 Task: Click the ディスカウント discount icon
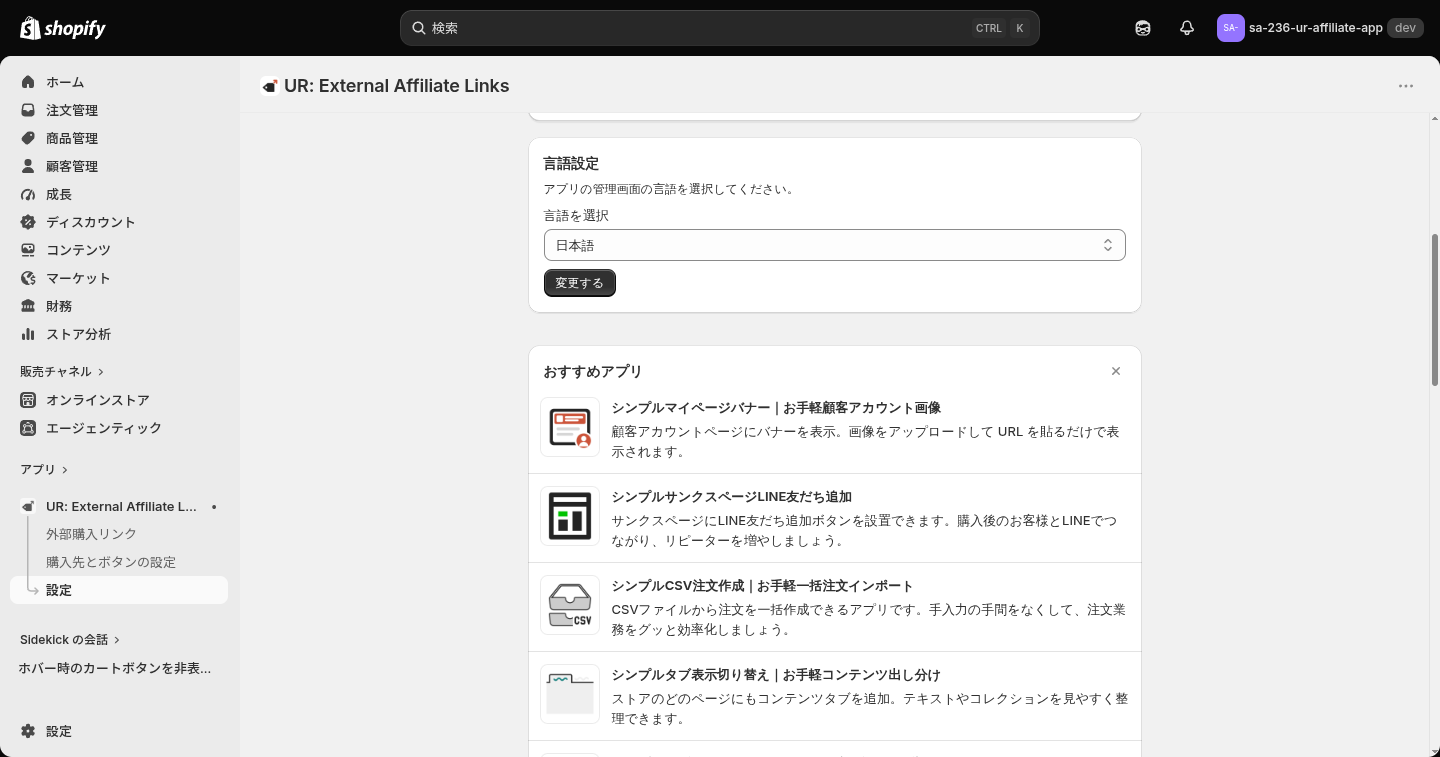point(28,222)
